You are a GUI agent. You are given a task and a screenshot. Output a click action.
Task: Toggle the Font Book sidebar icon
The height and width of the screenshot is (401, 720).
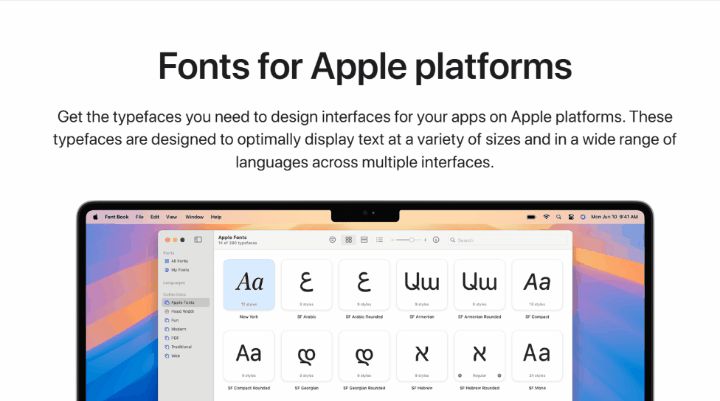[198, 240]
